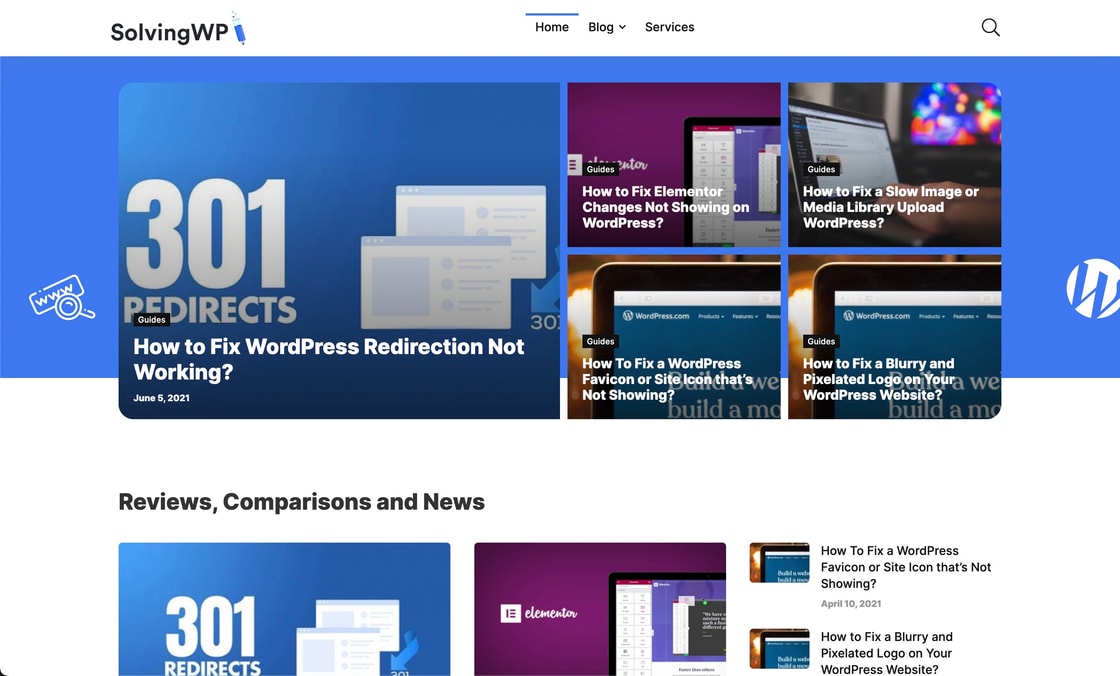The image size is (1120, 676).
Task: Open the Elementor thumbnail under Reviews section
Action: (x=600, y=610)
